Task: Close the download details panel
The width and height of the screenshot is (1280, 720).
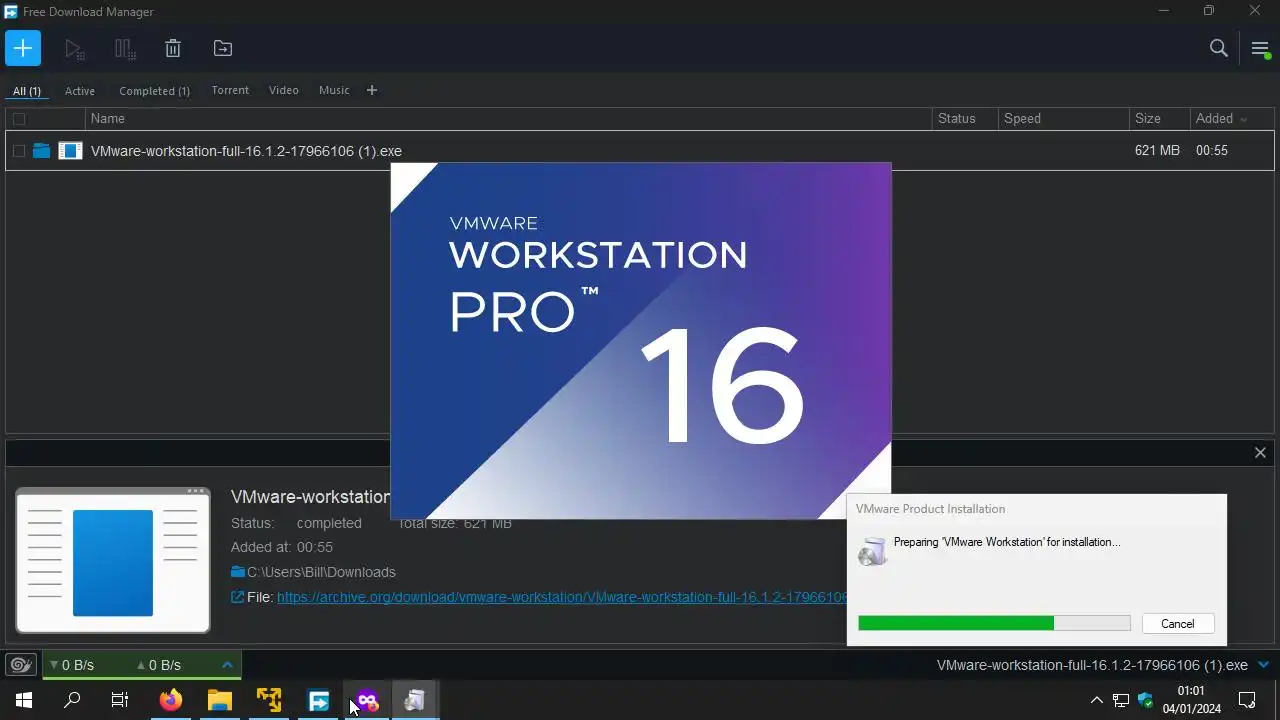Action: tap(1260, 453)
